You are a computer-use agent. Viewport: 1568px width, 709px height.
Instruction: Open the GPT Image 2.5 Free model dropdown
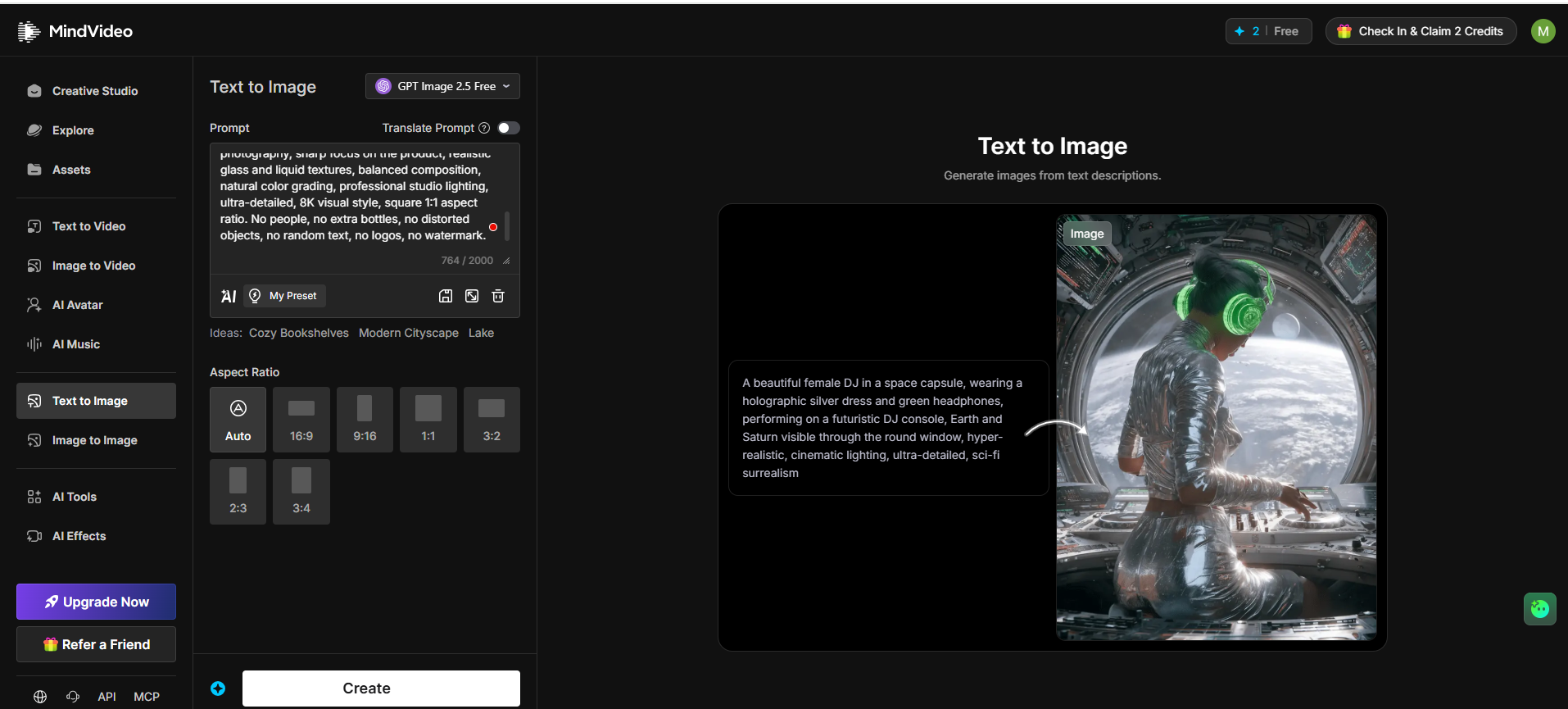pos(442,86)
